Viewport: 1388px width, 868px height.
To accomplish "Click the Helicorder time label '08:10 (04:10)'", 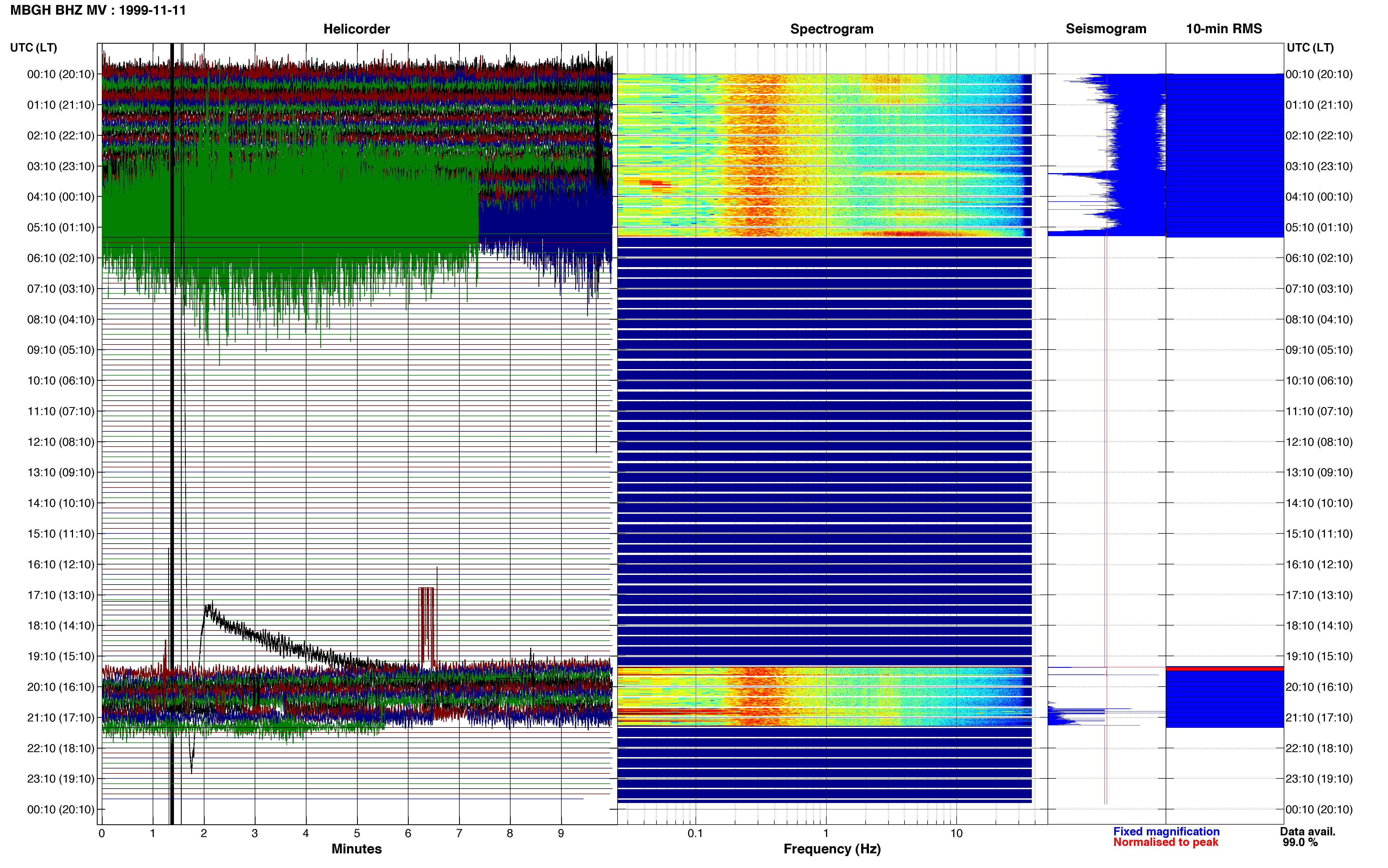I will 61,319.
